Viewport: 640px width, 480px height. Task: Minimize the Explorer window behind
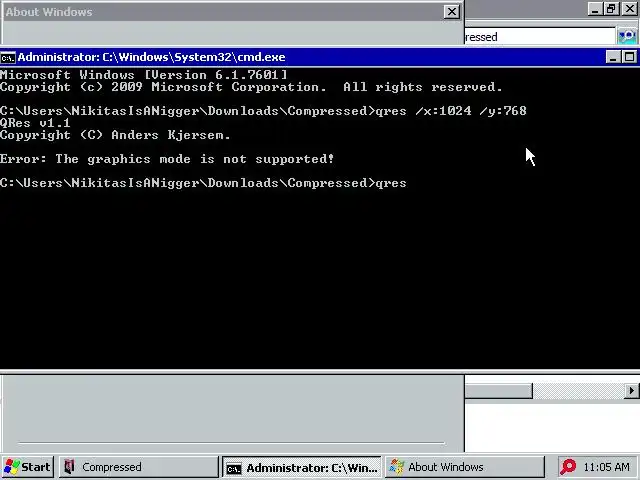[595, 9]
